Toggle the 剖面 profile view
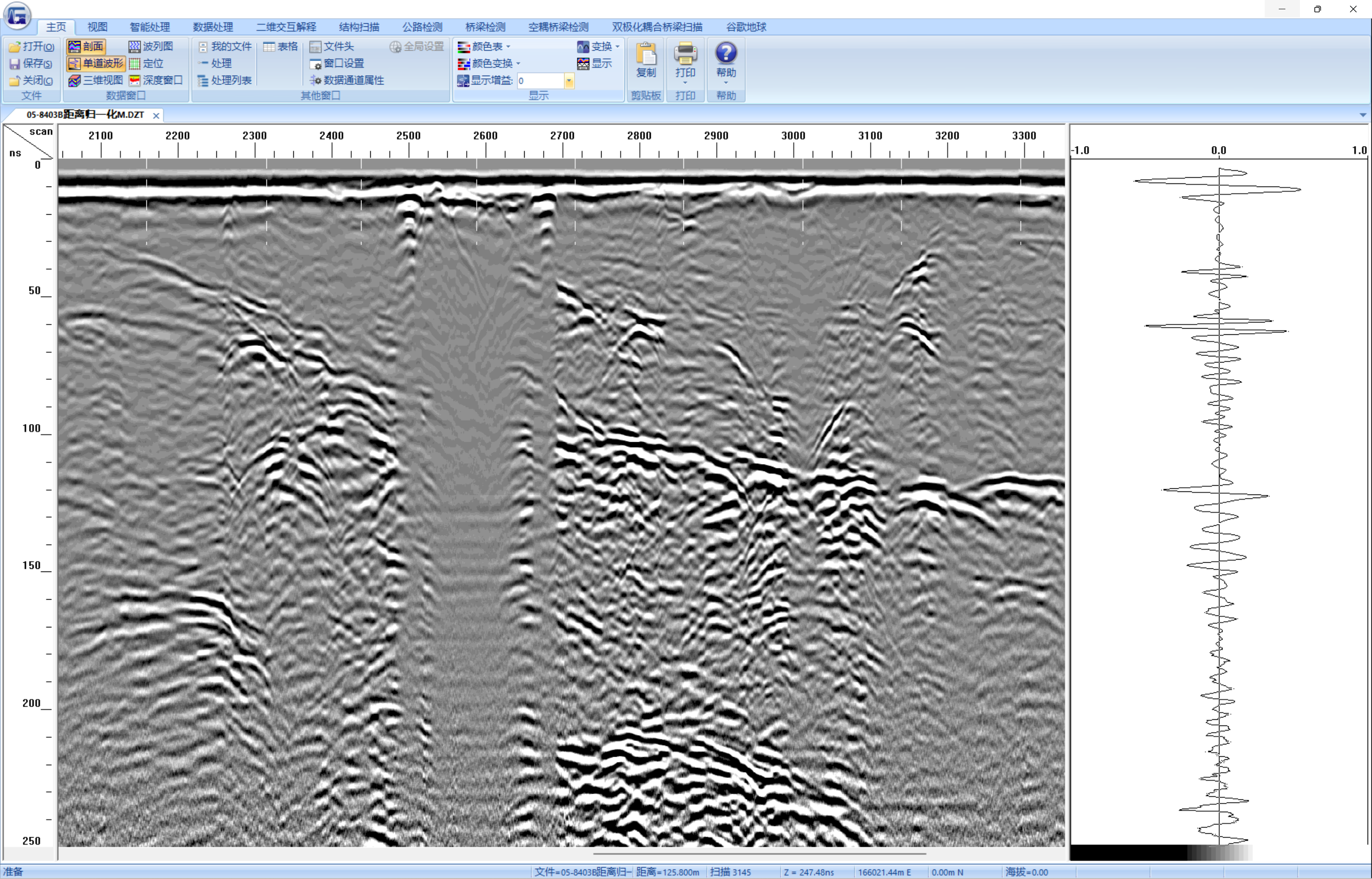The image size is (1372, 879). (86, 47)
